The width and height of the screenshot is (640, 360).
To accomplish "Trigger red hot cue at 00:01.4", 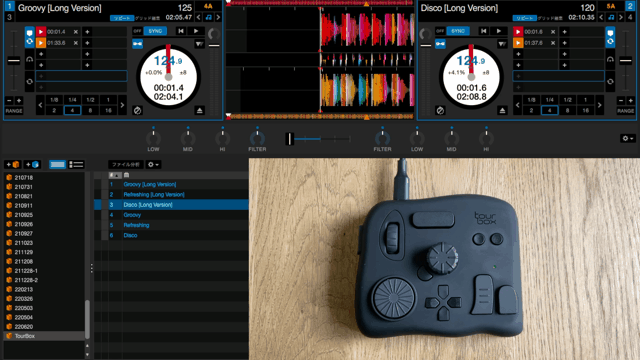I will point(41,31).
